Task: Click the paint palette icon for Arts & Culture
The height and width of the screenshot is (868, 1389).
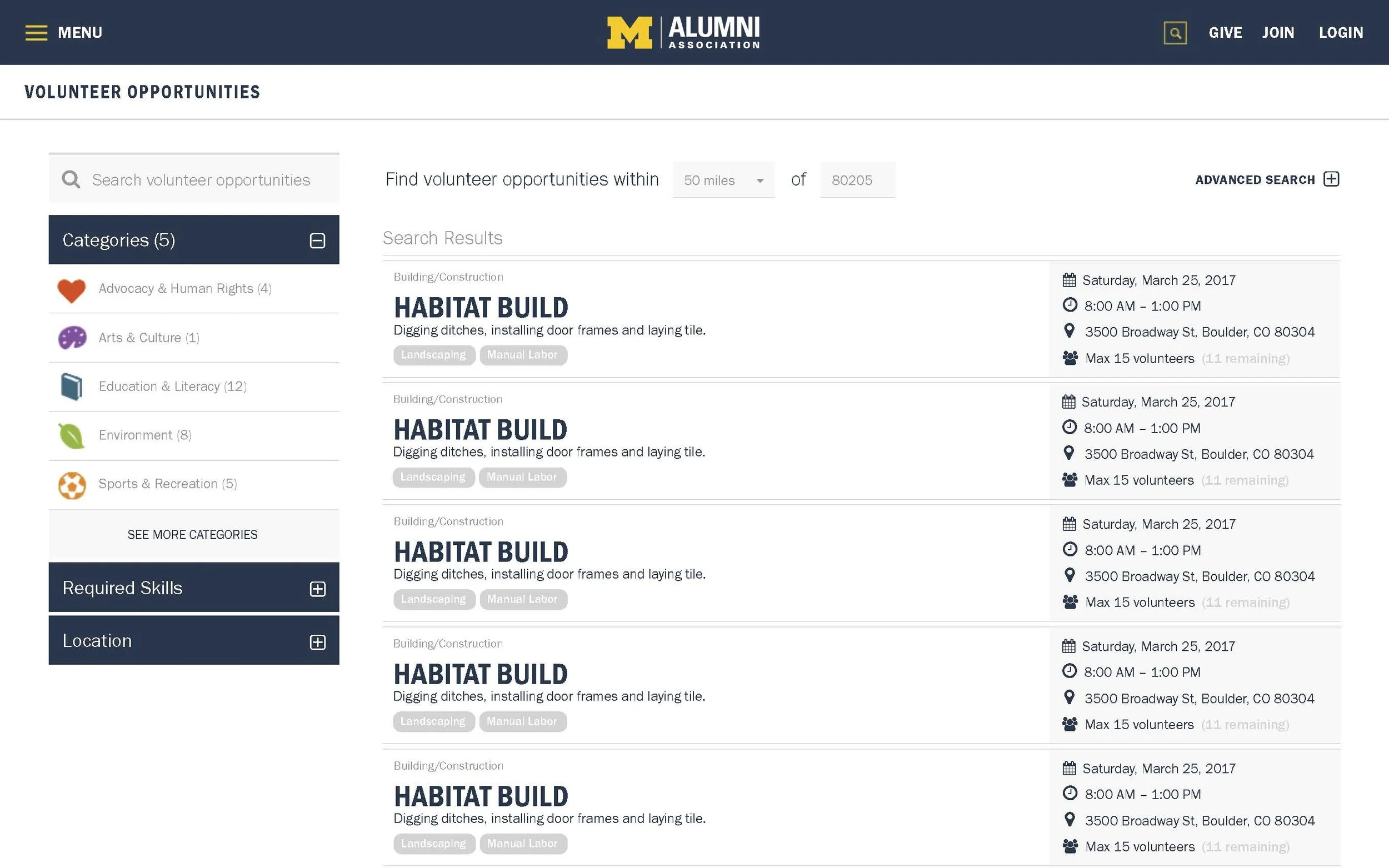Action: tap(71, 338)
